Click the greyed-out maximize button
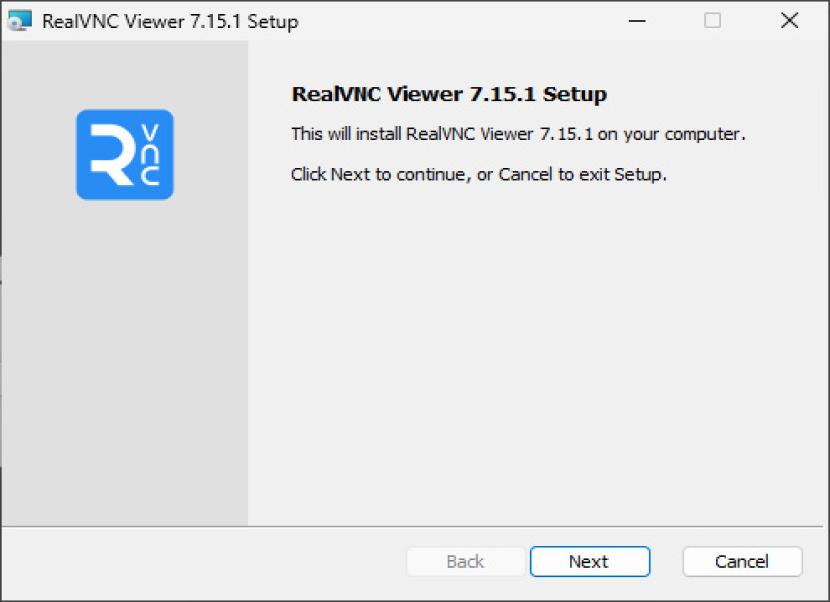Image resolution: width=830 pixels, height=602 pixels. 712,21
